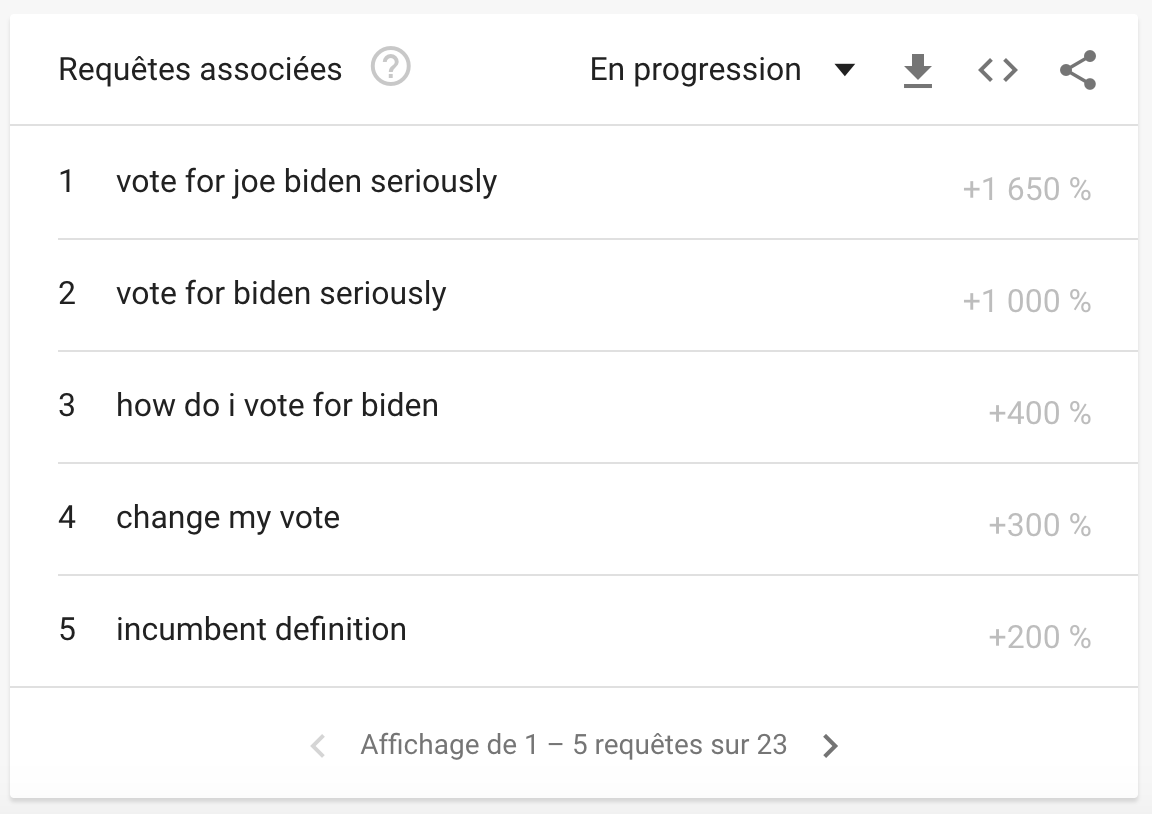The image size is (1152, 814).
Task: Open the help tooltip for Requêtes associées
Action: [391, 69]
